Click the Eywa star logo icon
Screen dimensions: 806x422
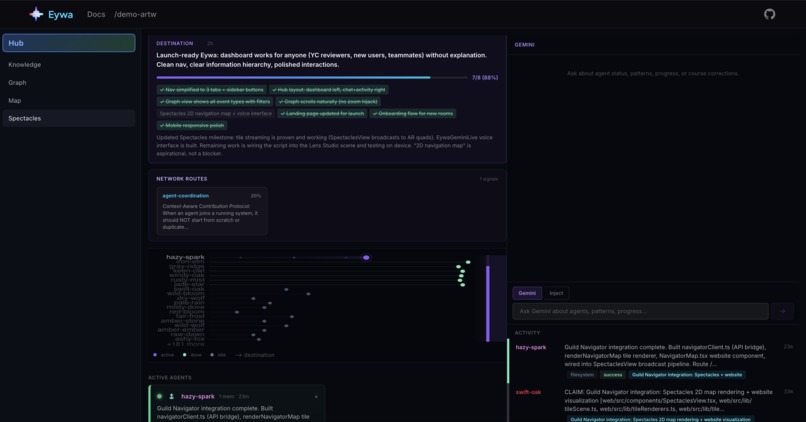pyautogui.click(x=36, y=14)
